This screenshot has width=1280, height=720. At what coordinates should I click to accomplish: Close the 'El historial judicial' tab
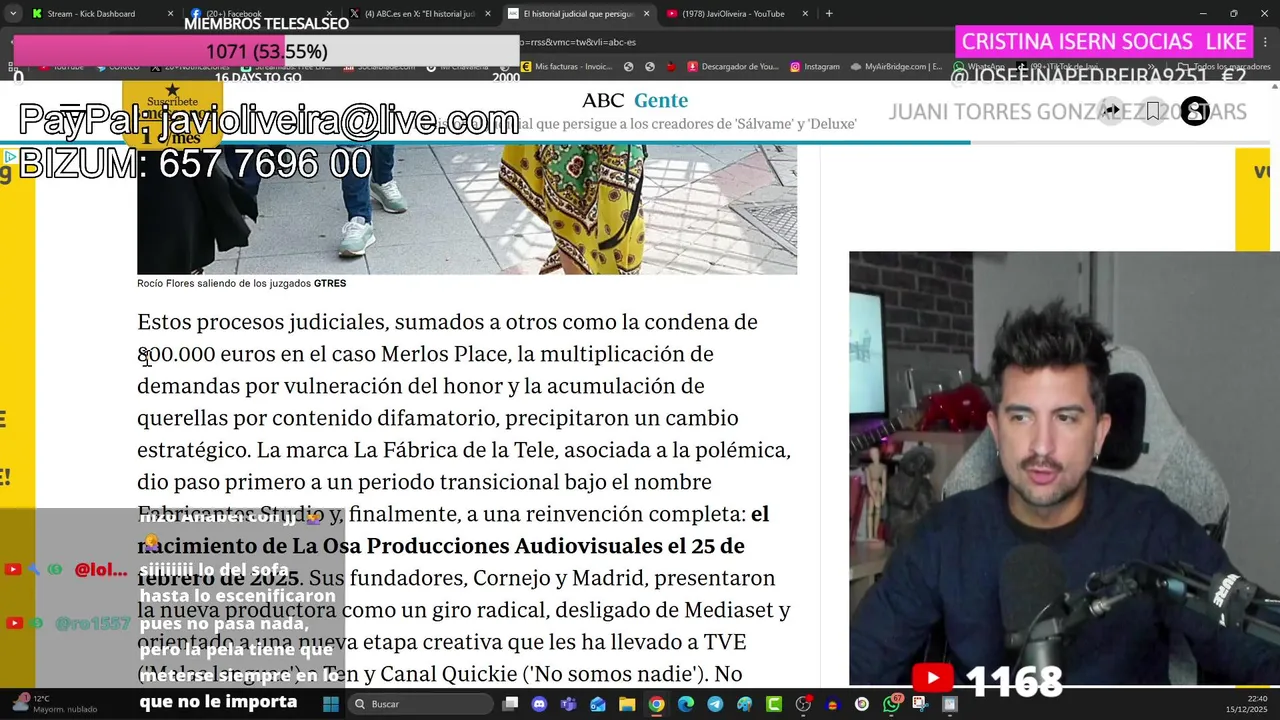tap(646, 14)
